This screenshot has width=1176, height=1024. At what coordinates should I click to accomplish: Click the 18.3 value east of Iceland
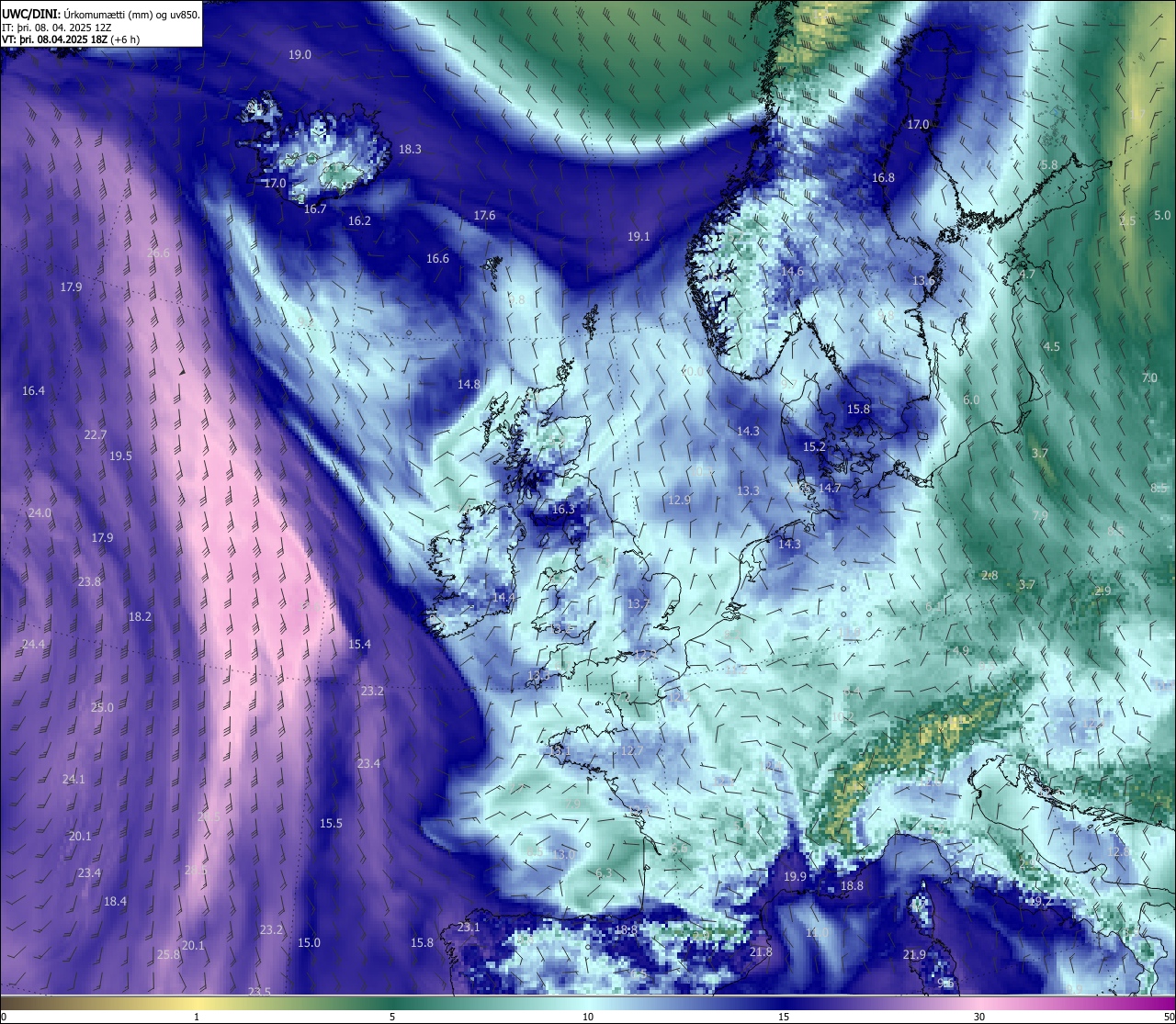pyautogui.click(x=410, y=150)
